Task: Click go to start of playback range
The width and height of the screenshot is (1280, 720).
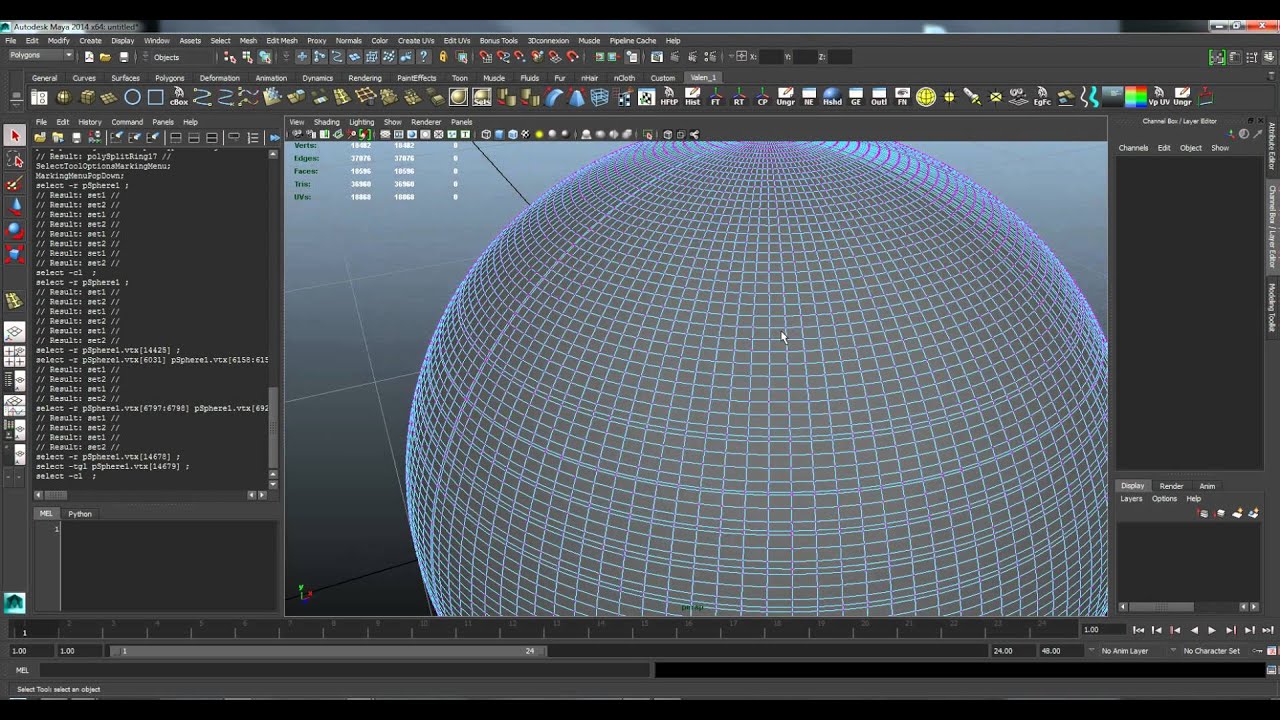Action: click(1138, 630)
